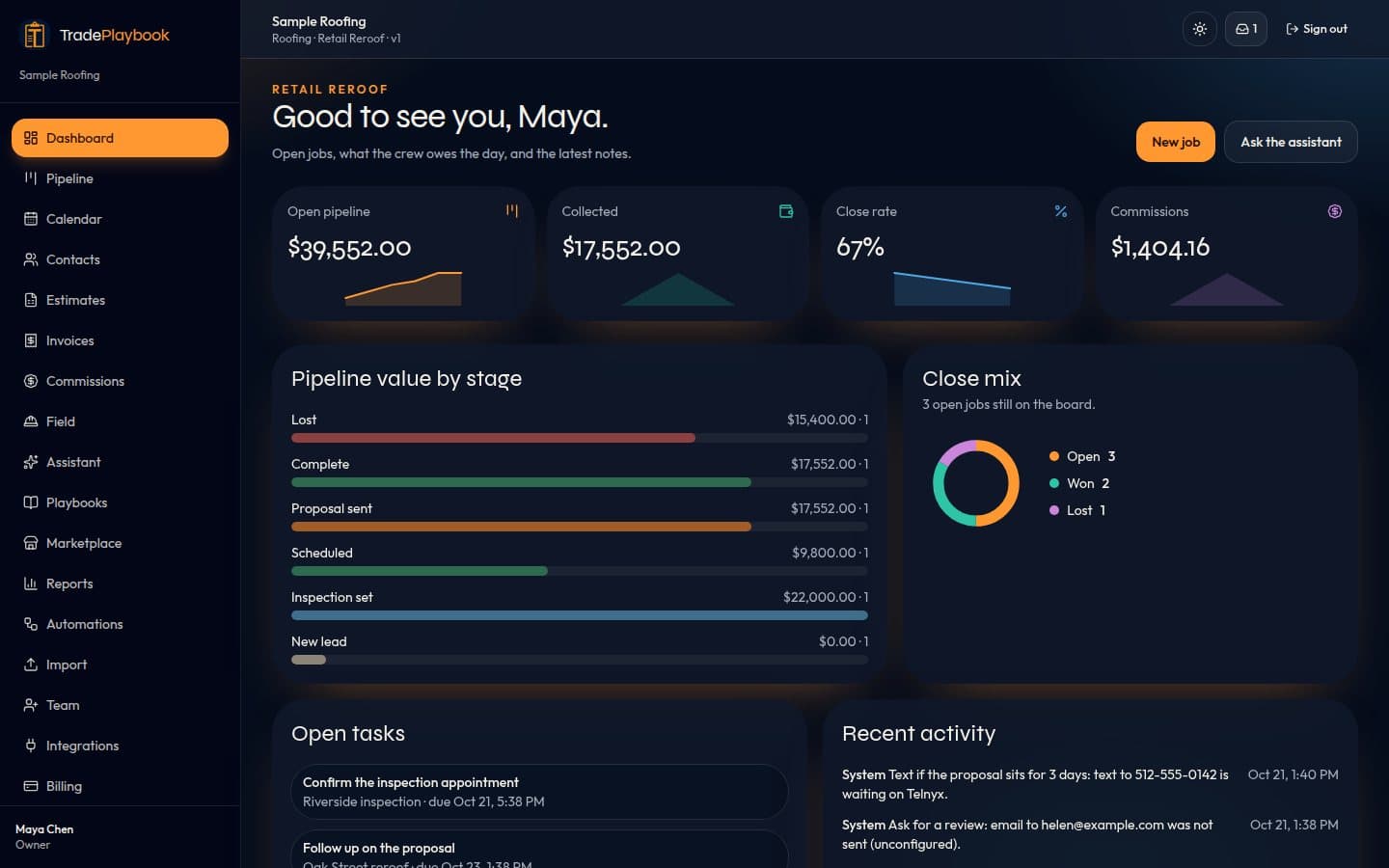This screenshot has height=868, width=1389.
Task: Click the Open pipeline card kanban icon
Action: click(x=512, y=211)
